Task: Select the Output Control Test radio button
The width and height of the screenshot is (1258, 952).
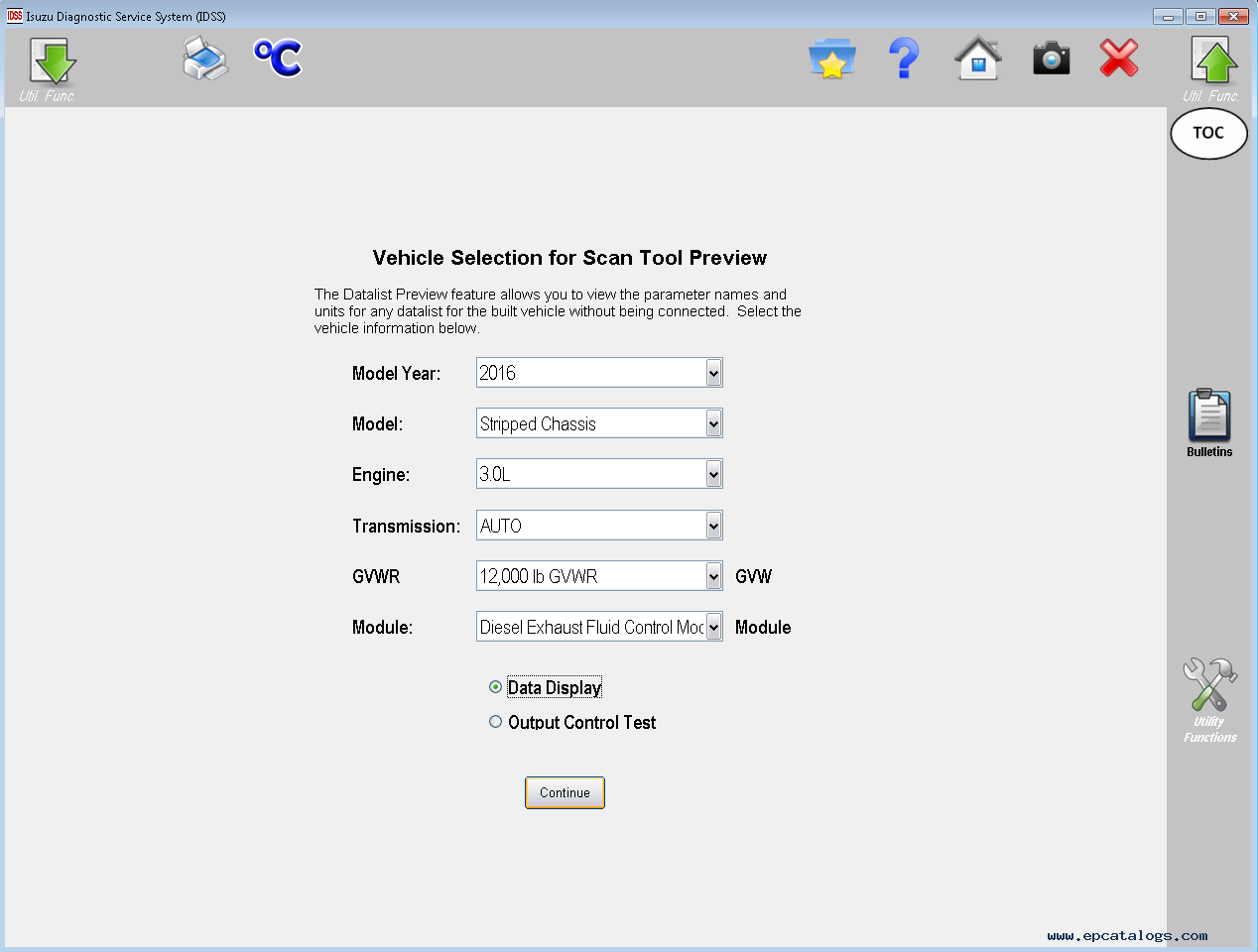Action: (495, 722)
